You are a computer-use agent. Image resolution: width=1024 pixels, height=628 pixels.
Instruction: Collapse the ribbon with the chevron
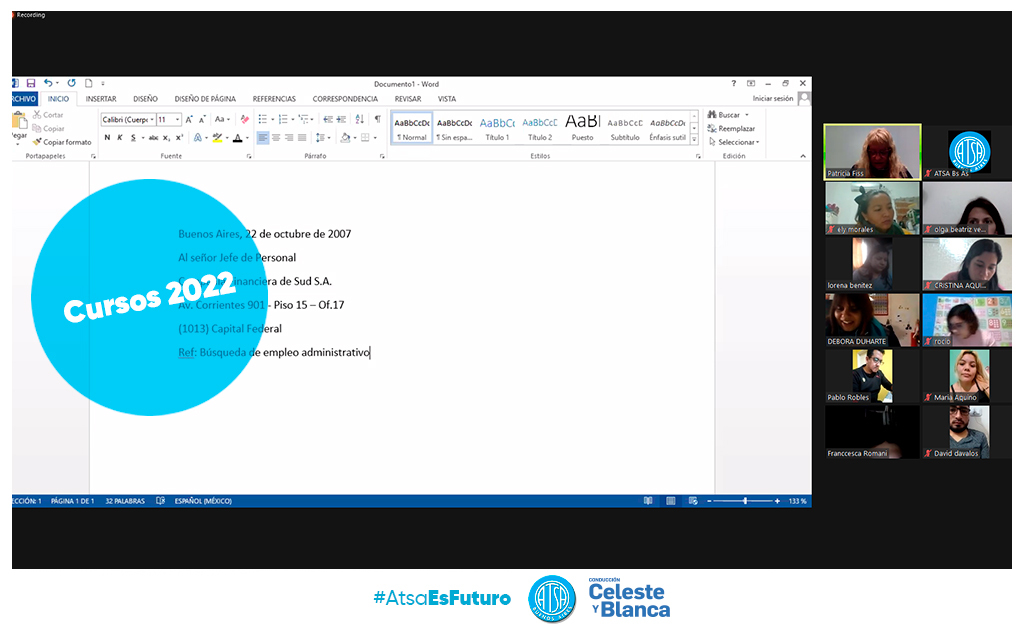[803, 156]
